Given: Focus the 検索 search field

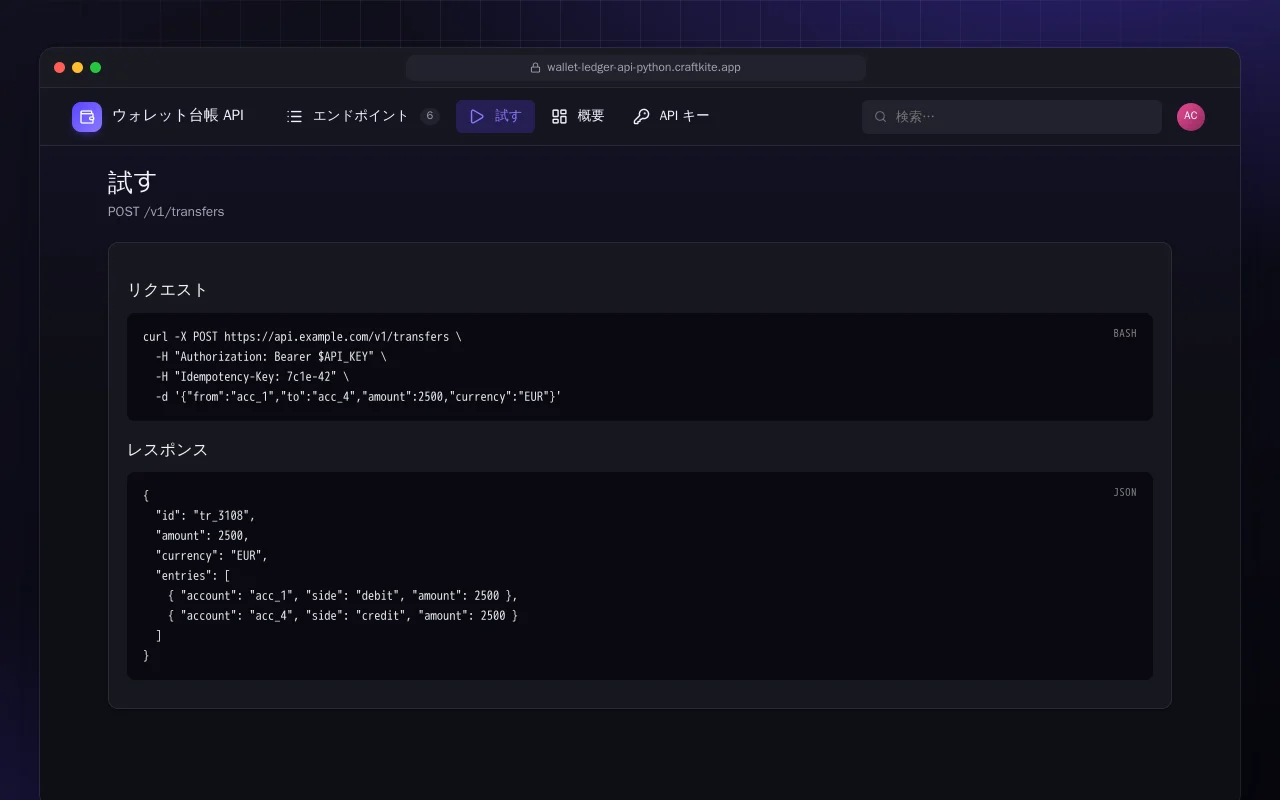Looking at the screenshot, I should coord(1012,117).
